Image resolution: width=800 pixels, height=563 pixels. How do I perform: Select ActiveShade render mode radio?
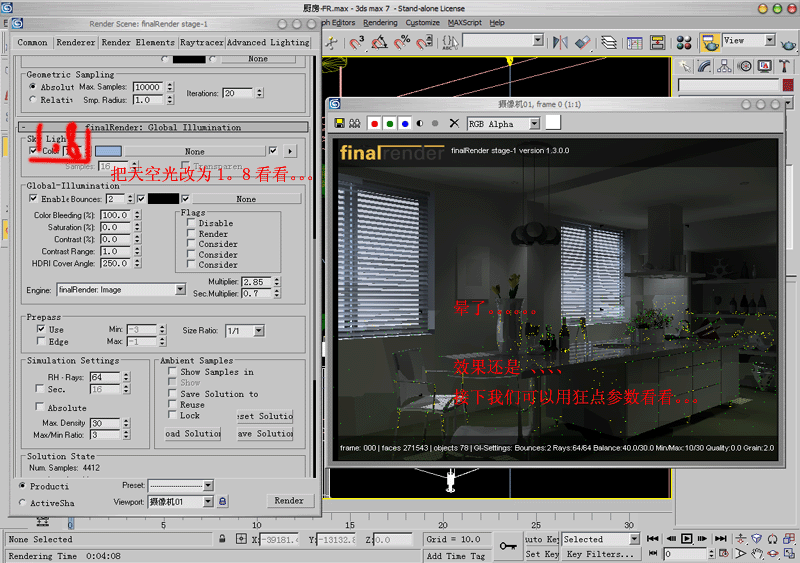point(22,502)
